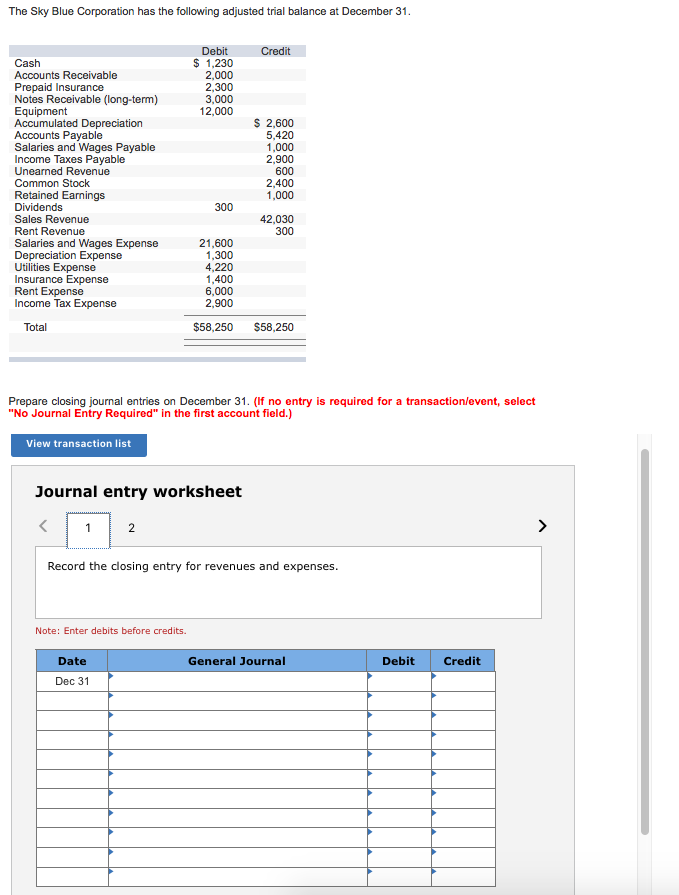
Task: Click the Debit cell in the Dec 31 row
Action: pos(399,681)
